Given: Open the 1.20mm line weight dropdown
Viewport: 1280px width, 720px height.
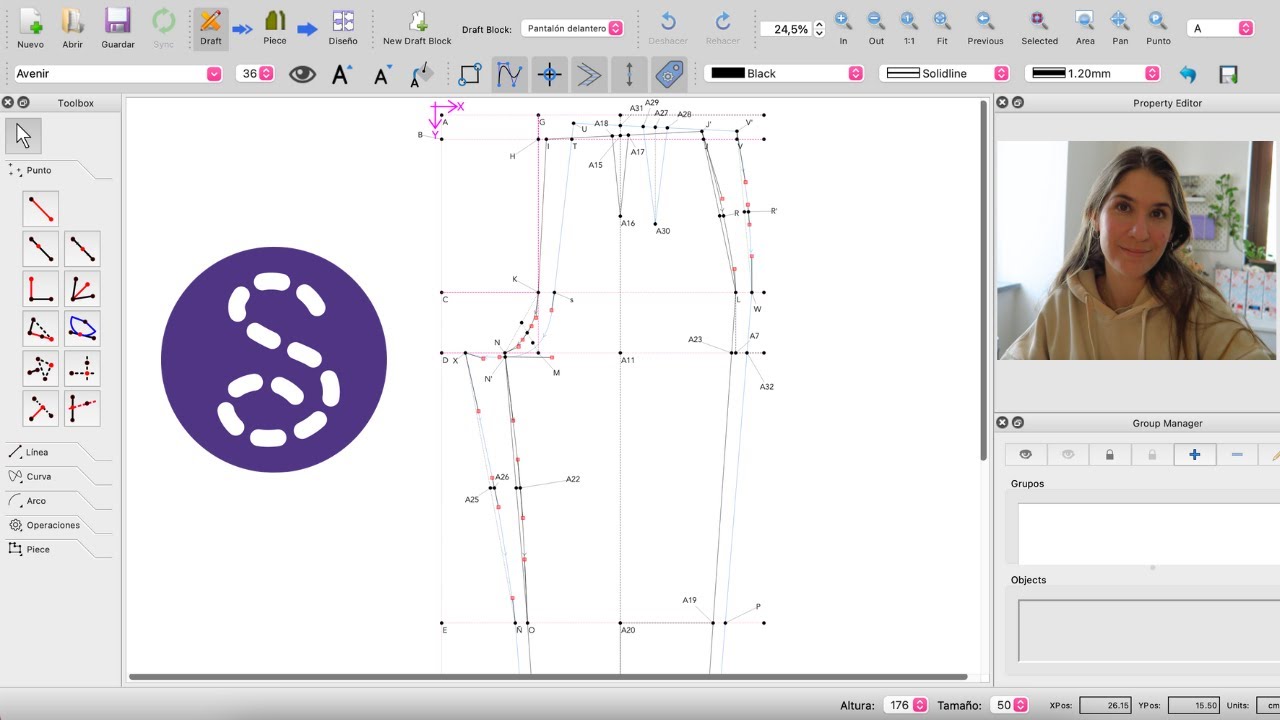Looking at the screenshot, I should (1093, 74).
